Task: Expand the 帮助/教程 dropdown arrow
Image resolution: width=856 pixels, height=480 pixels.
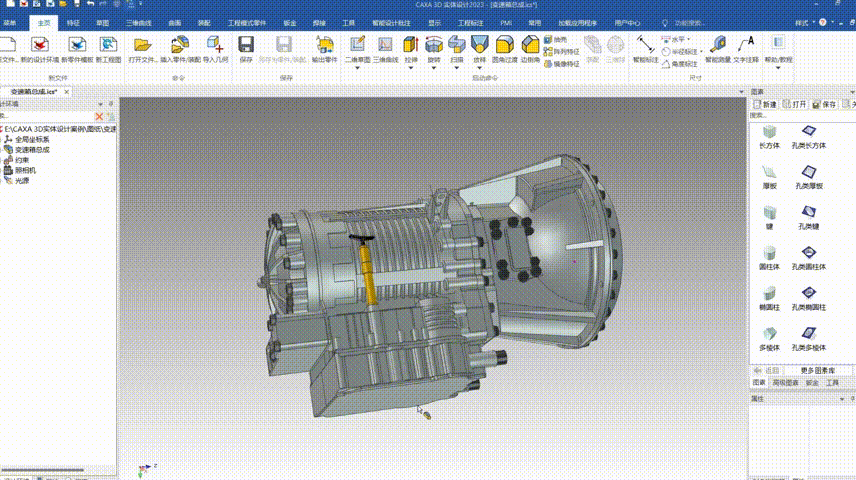Action: point(777,66)
